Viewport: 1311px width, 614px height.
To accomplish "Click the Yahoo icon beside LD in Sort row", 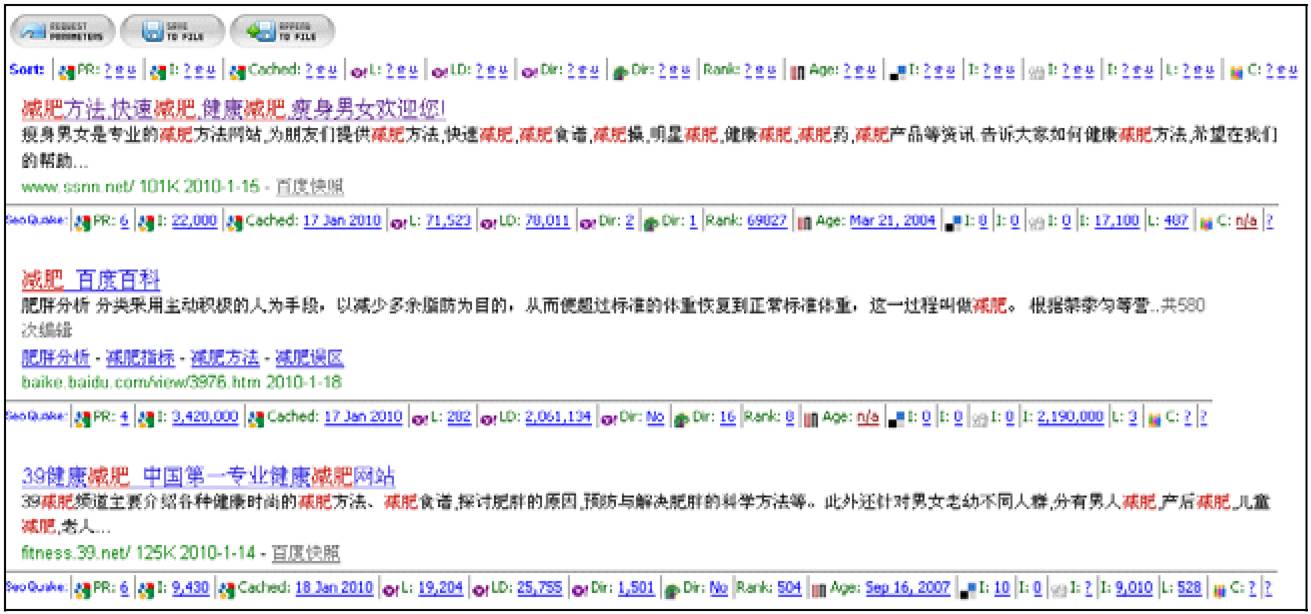I will click(442, 71).
